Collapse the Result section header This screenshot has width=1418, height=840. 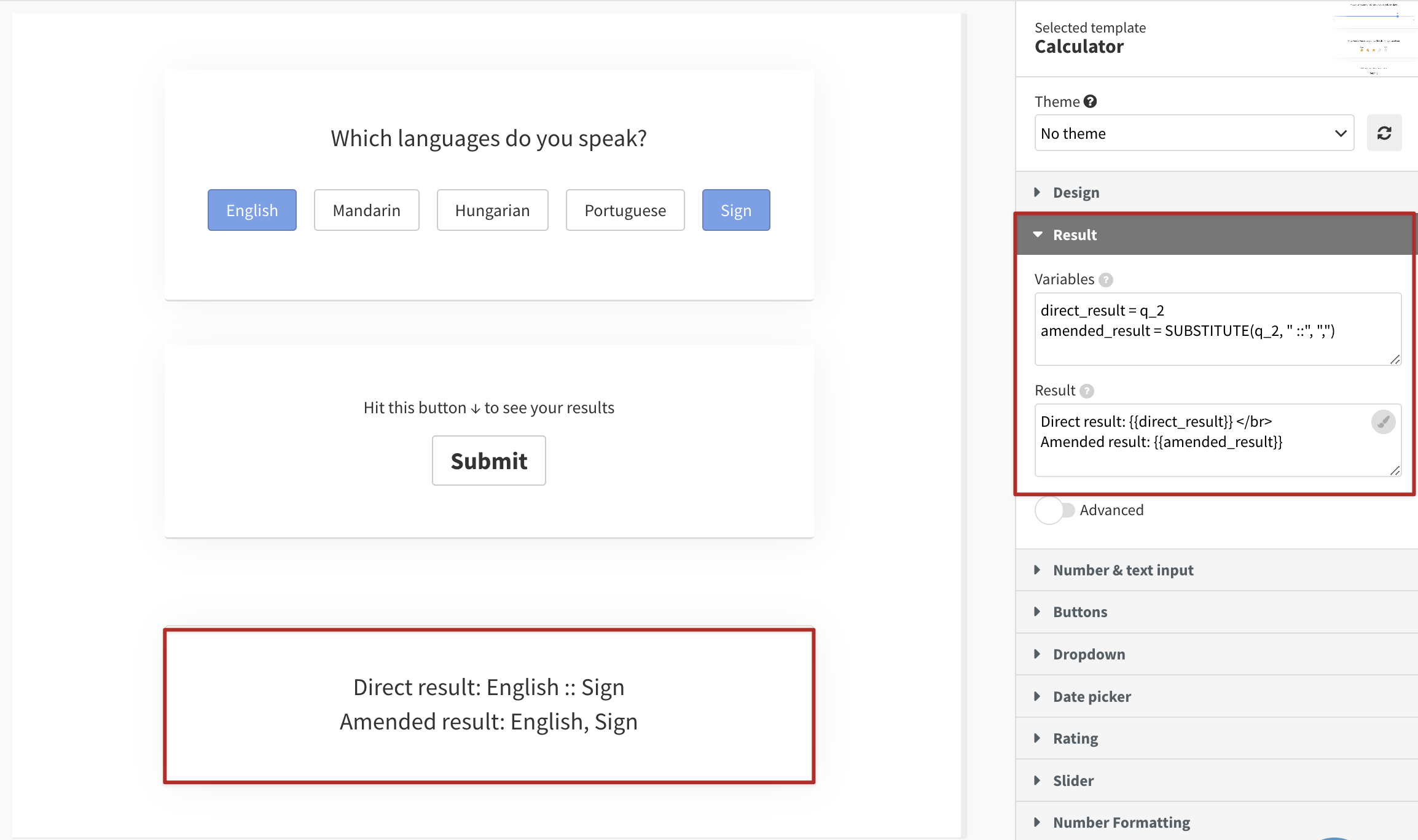pyautogui.click(x=1075, y=235)
